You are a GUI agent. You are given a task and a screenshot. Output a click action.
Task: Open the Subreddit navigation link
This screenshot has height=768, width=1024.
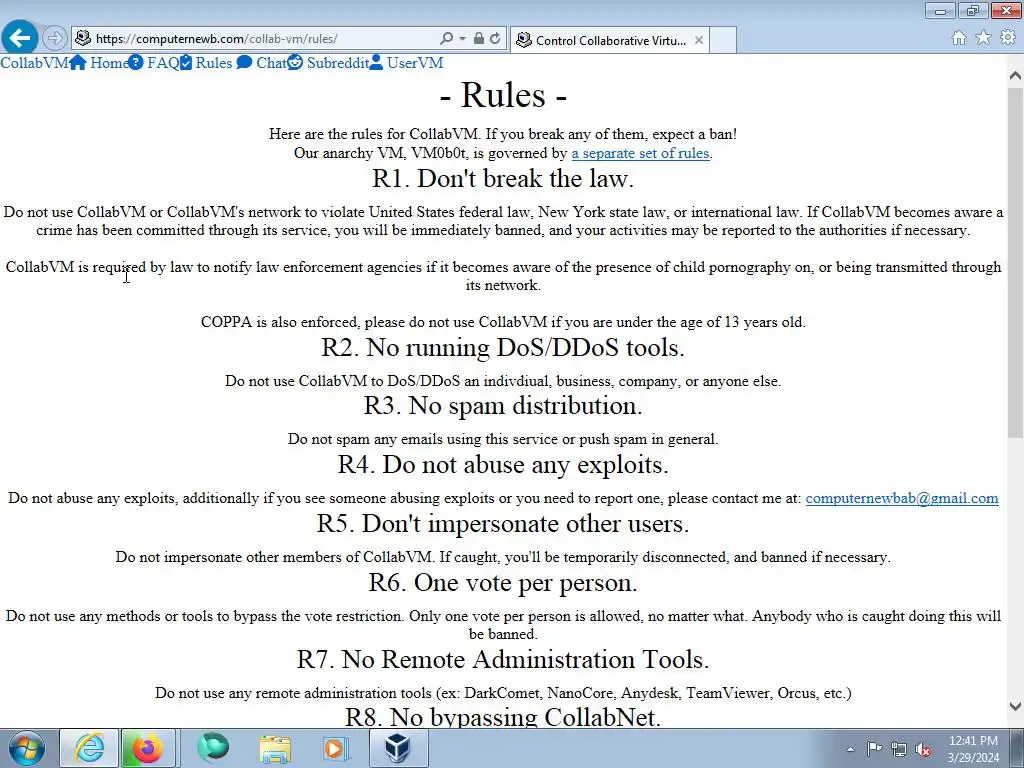[x=338, y=63]
